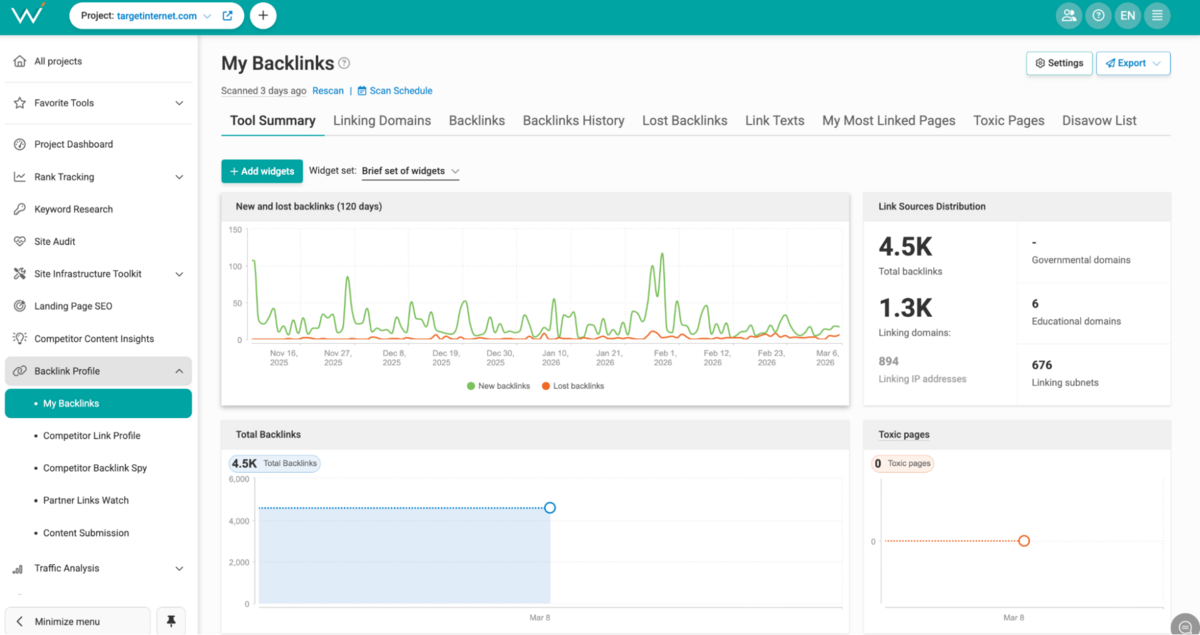The width and height of the screenshot is (1200, 635).
Task: Switch to the Linking Domains tab
Action: [382, 120]
